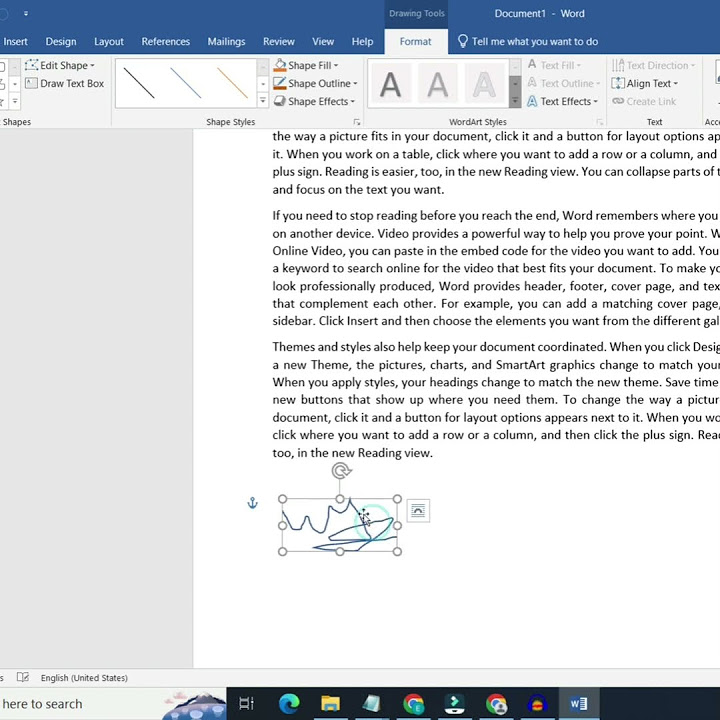Viewport: 720px width, 720px height.
Task: Switch to the Insert tab
Action: [15, 41]
